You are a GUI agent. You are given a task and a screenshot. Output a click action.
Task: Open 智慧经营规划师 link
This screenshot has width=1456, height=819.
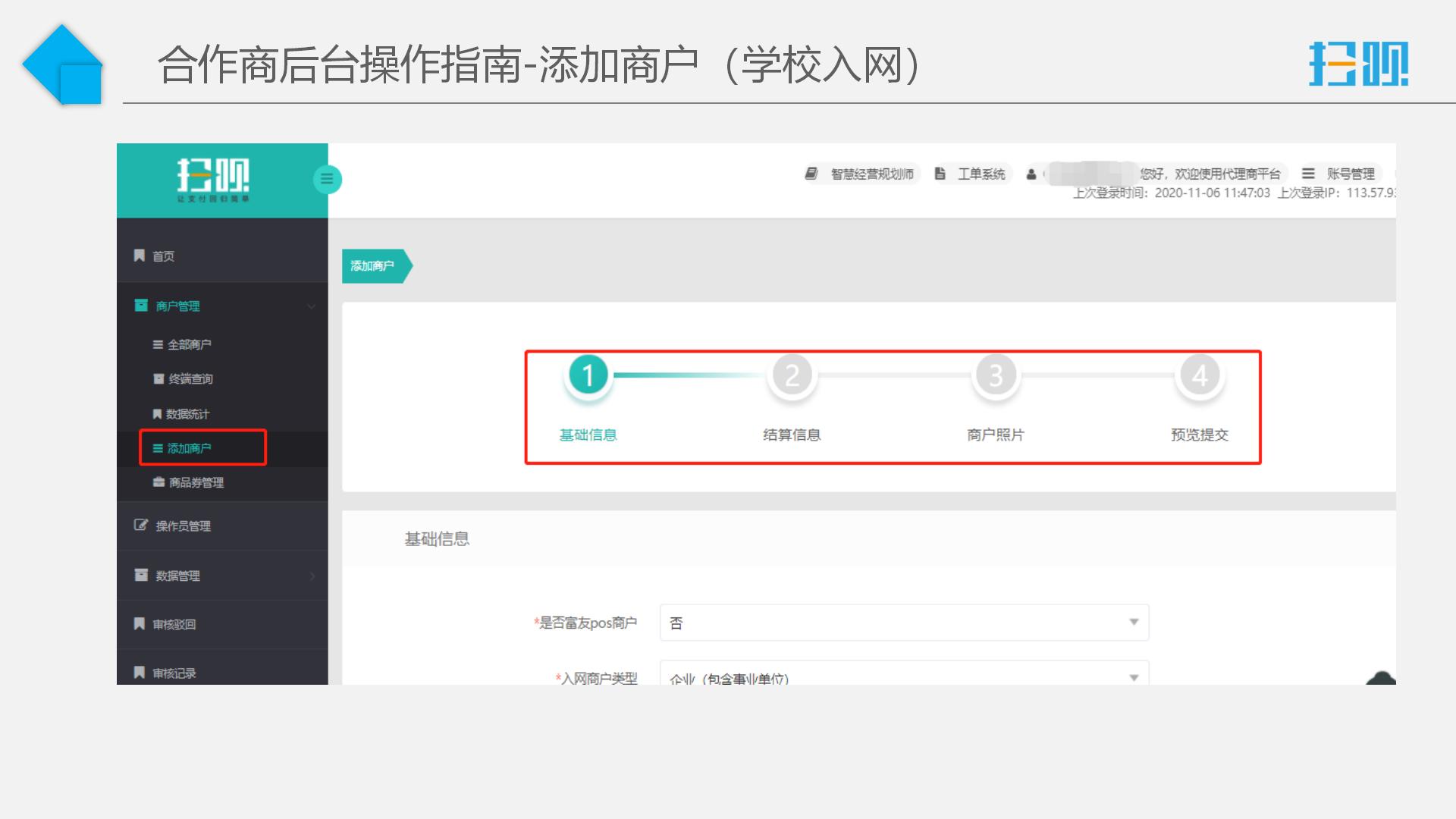(872, 174)
